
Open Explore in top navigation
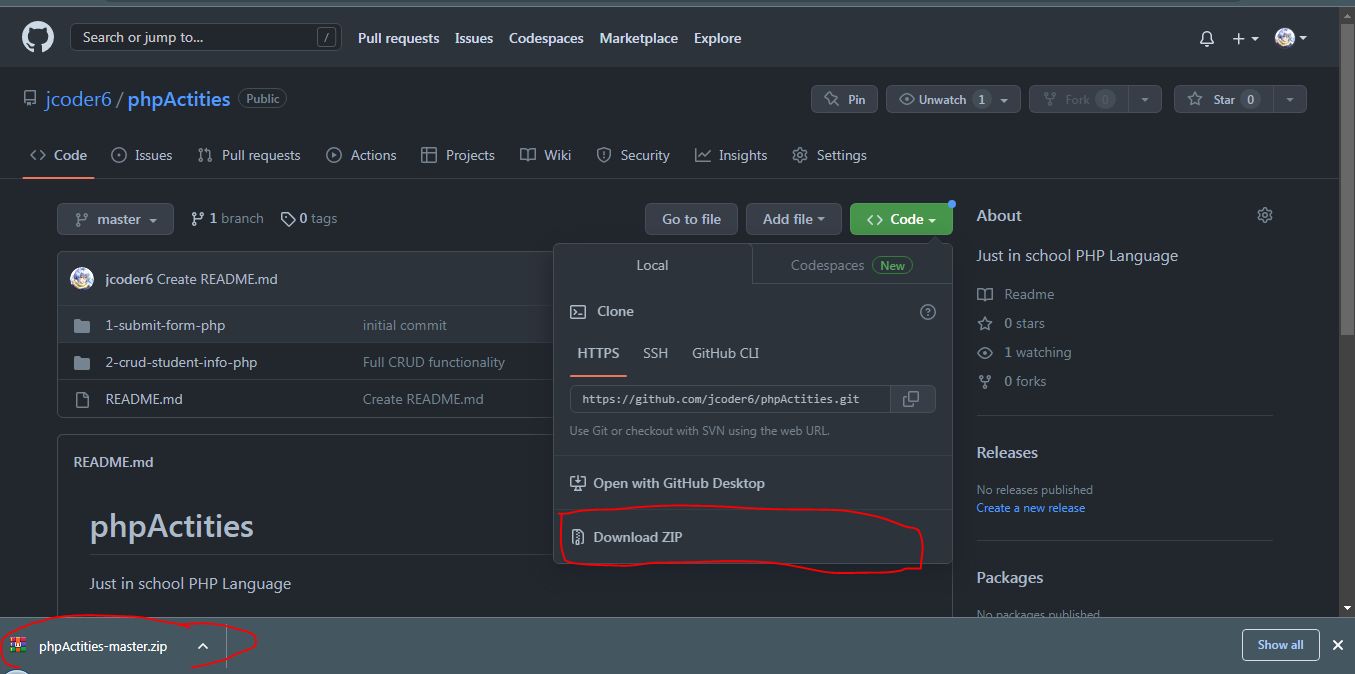pyautogui.click(x=717, y=38)
